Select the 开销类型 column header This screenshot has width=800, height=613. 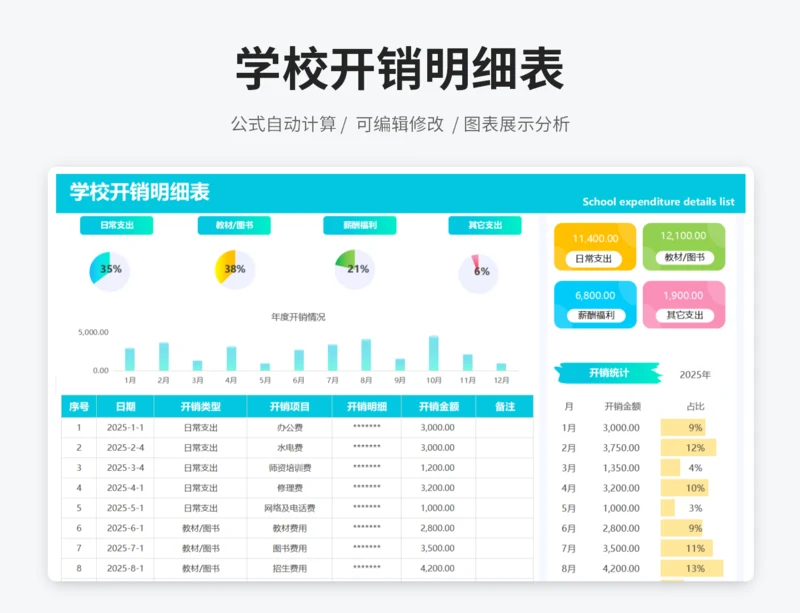point(201,407)
